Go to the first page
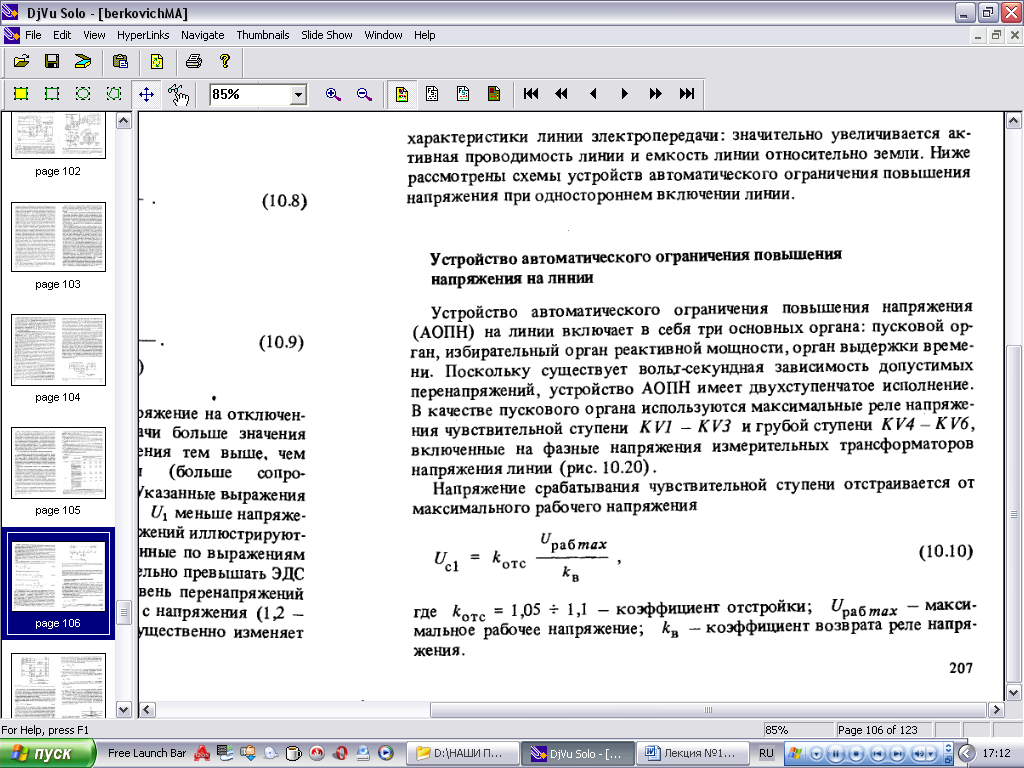The width and height of the screenshot is (1024, 768). [x=531, y=94]
